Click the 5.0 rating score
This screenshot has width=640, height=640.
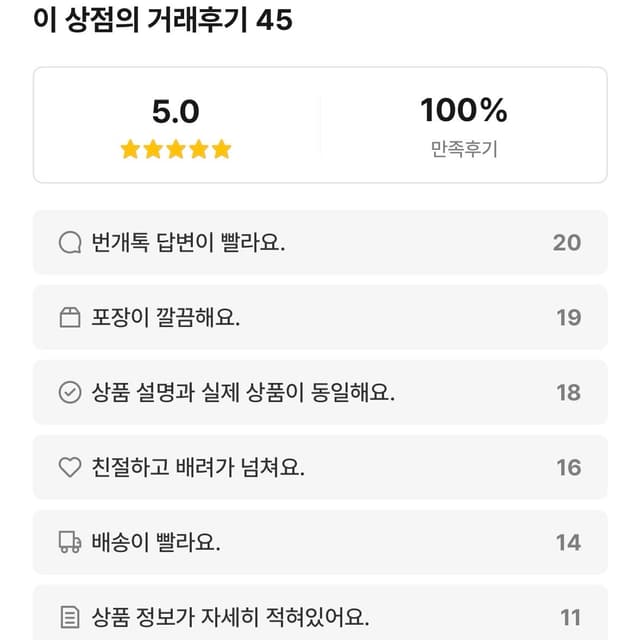(176, 111)
